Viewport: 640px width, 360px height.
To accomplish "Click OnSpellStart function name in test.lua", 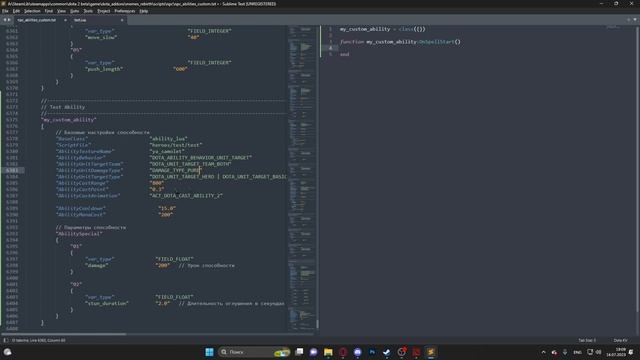I will point(436,42).
